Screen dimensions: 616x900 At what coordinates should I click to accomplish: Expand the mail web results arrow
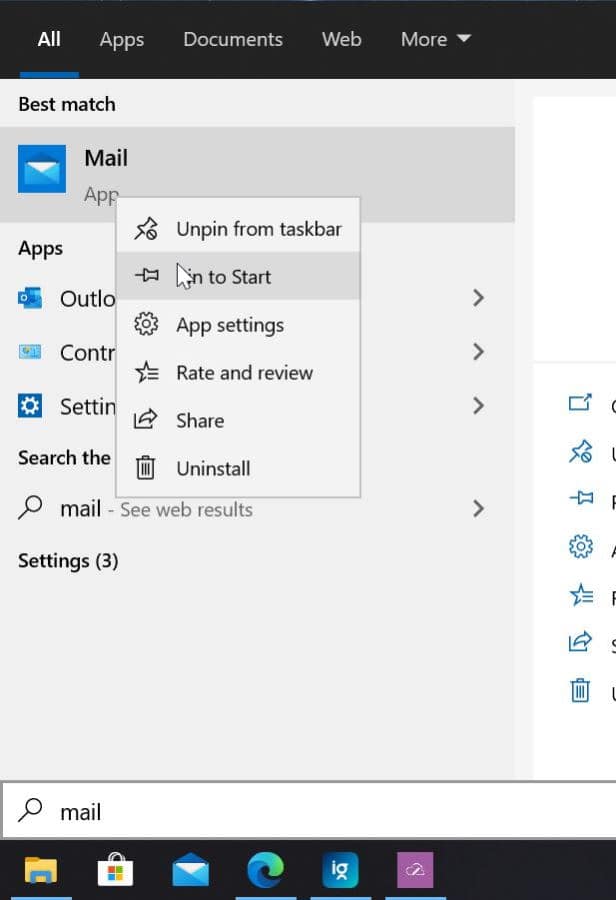click(478, 509)
